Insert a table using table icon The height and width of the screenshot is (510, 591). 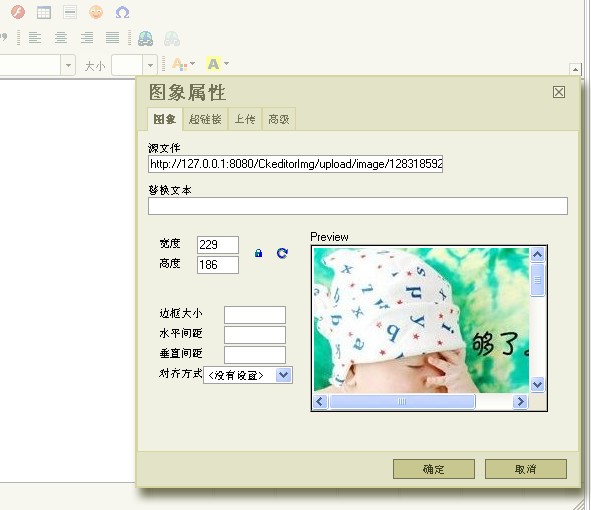point(44,12)
